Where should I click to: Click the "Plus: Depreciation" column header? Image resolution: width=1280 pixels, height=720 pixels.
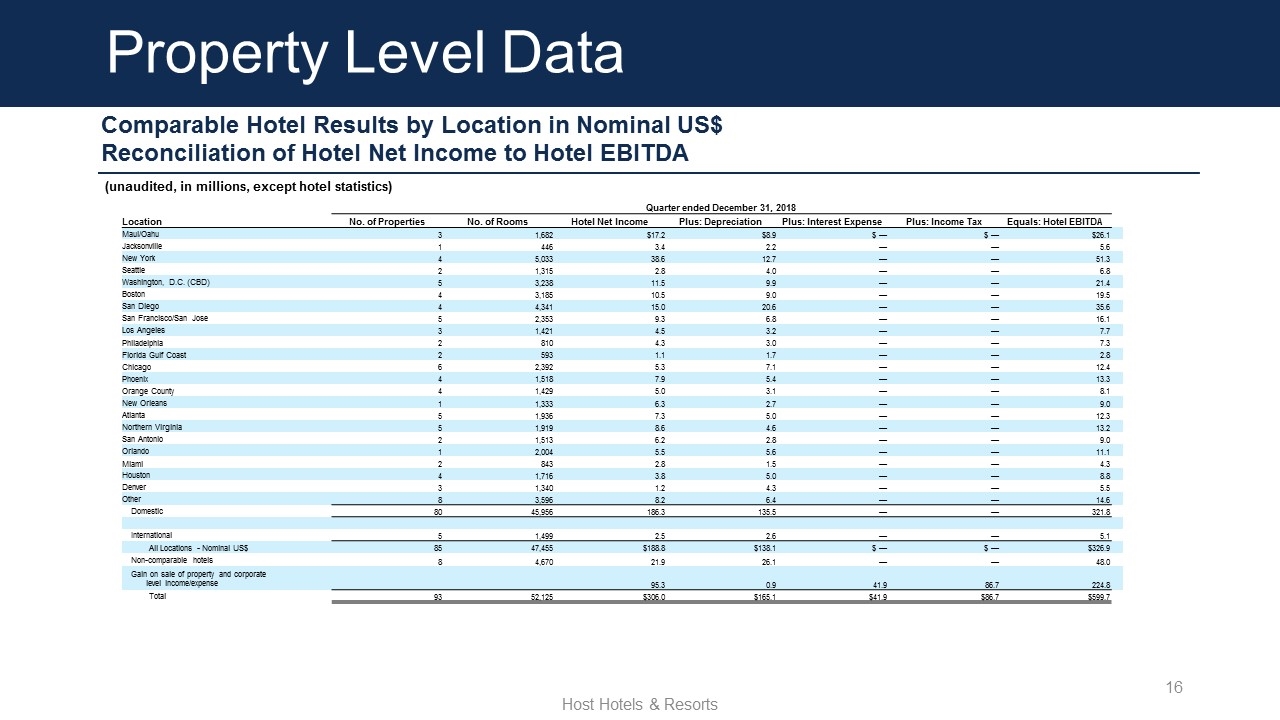(720, 221)
